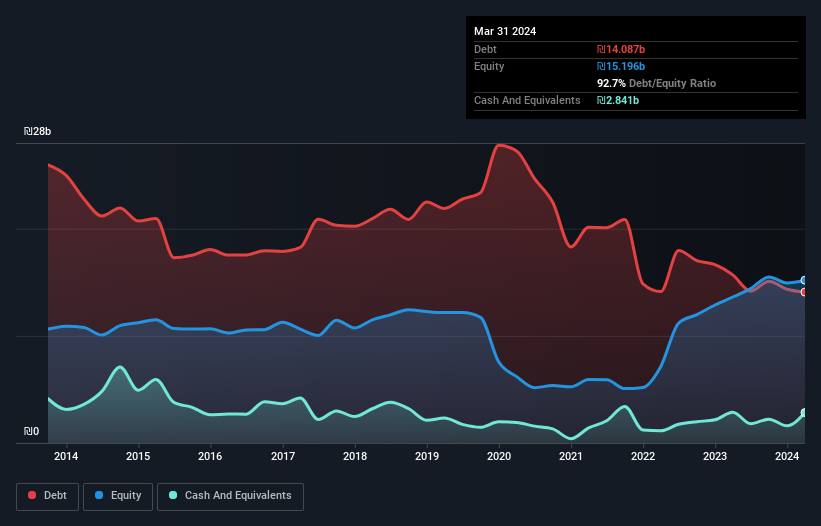Toggle the Equity legend button
821x526 pixels.
118,496
